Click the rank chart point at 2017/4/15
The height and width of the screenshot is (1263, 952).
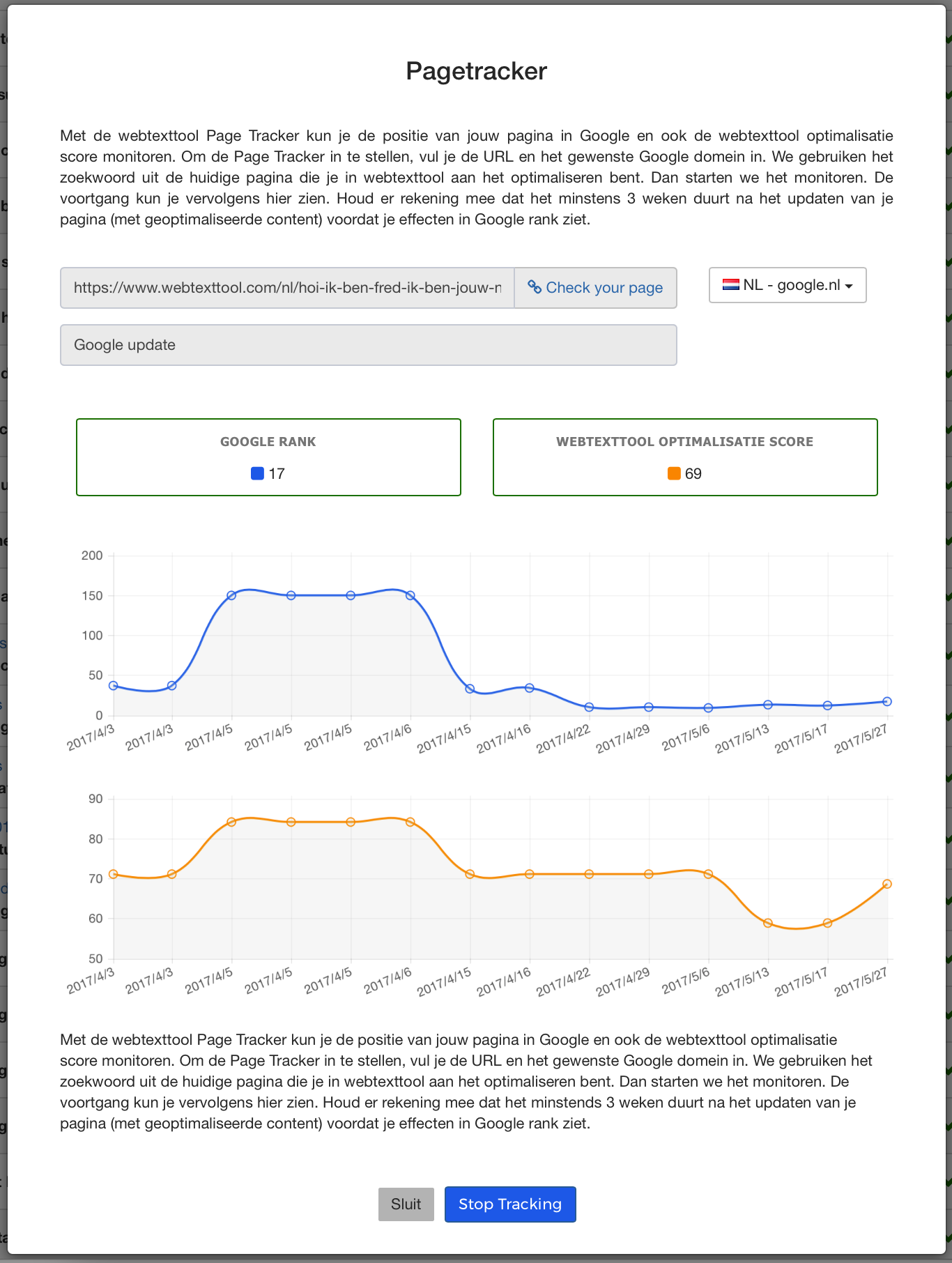pos(470,689)
